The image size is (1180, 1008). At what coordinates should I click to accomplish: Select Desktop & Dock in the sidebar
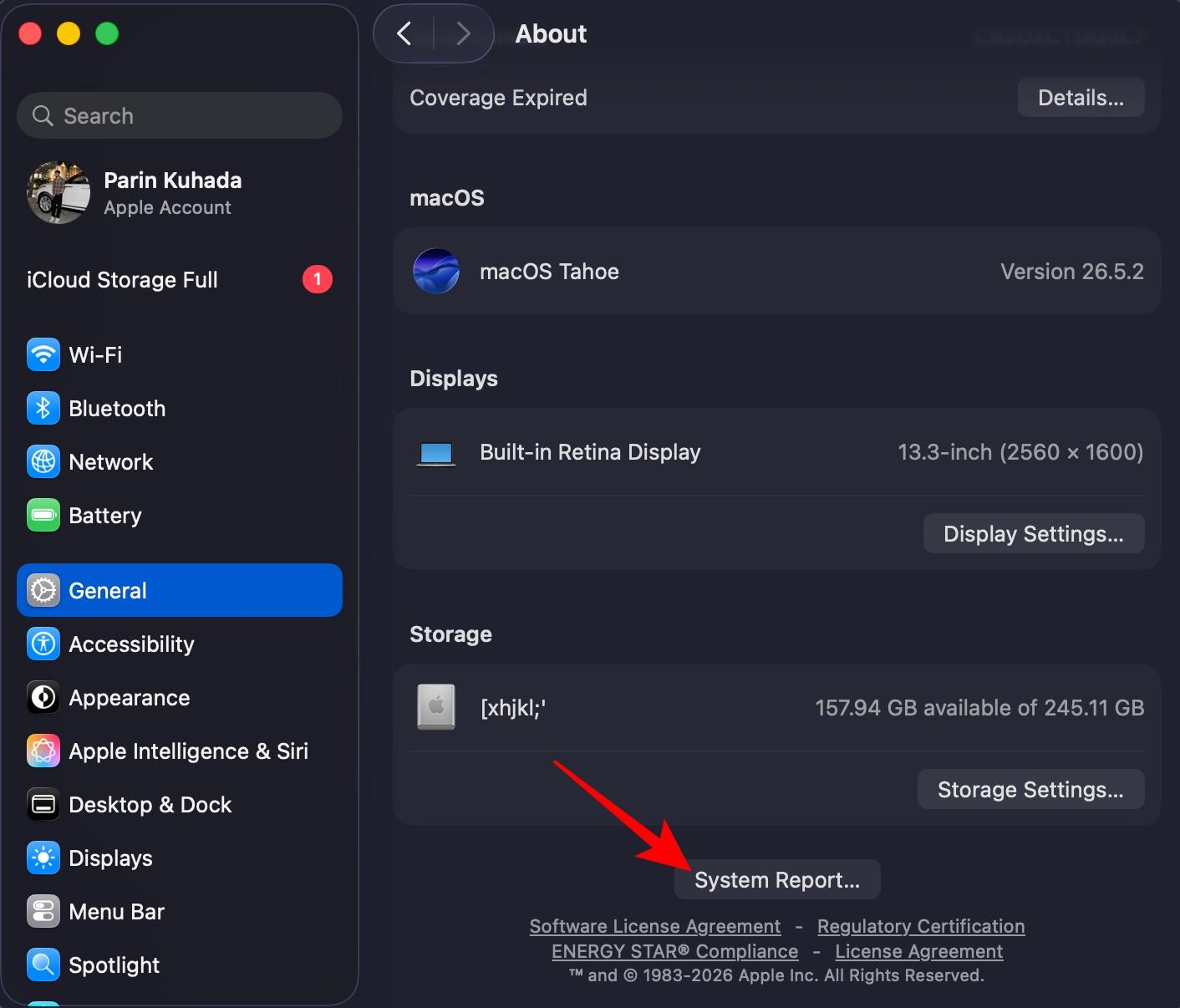(180, 804)
